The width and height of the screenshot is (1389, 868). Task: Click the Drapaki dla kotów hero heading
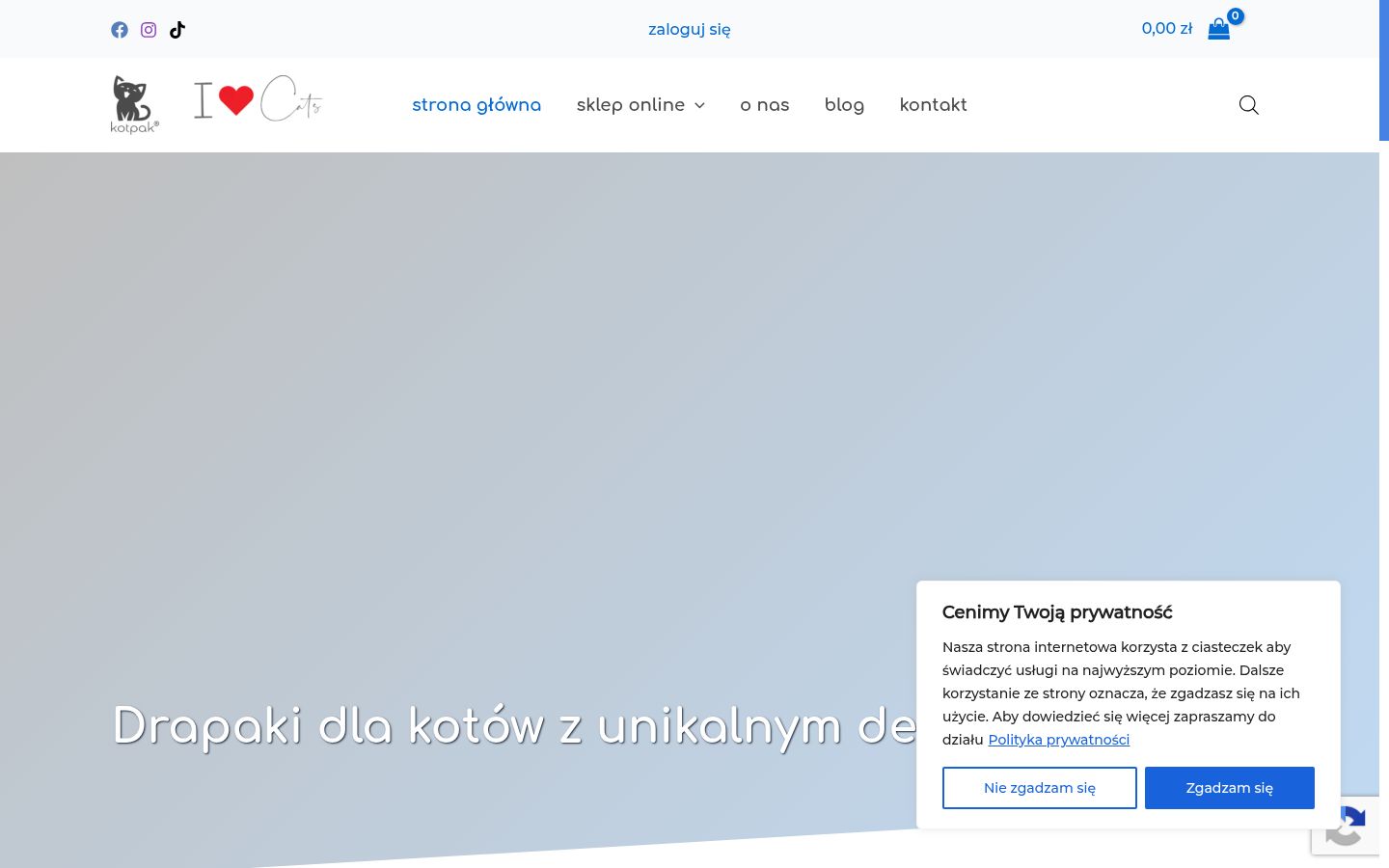[514, 726]
